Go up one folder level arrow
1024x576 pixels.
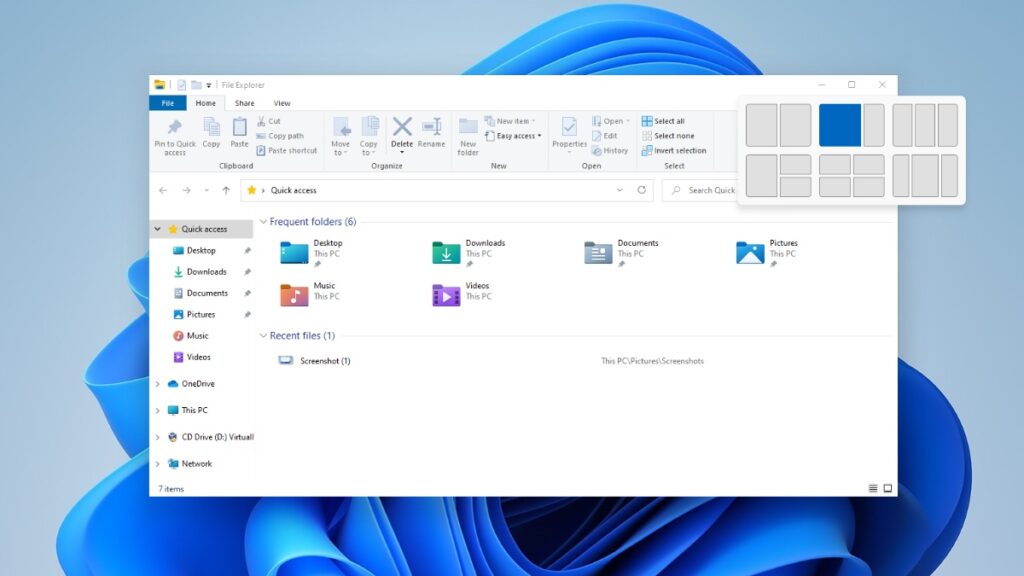pyautogui.click(x=226, y=190)
